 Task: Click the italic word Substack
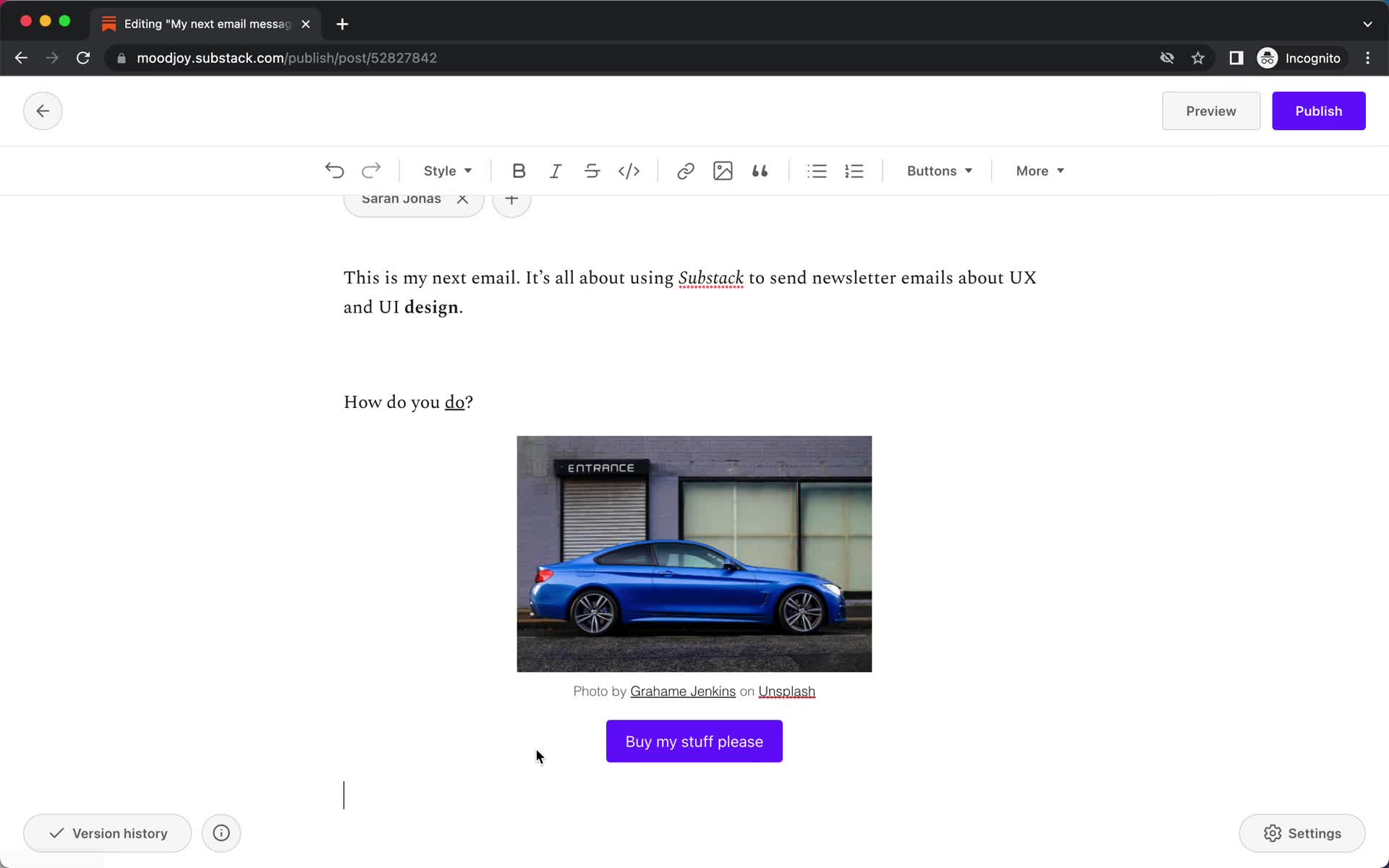pyautogui.click(x=711, y=278)
